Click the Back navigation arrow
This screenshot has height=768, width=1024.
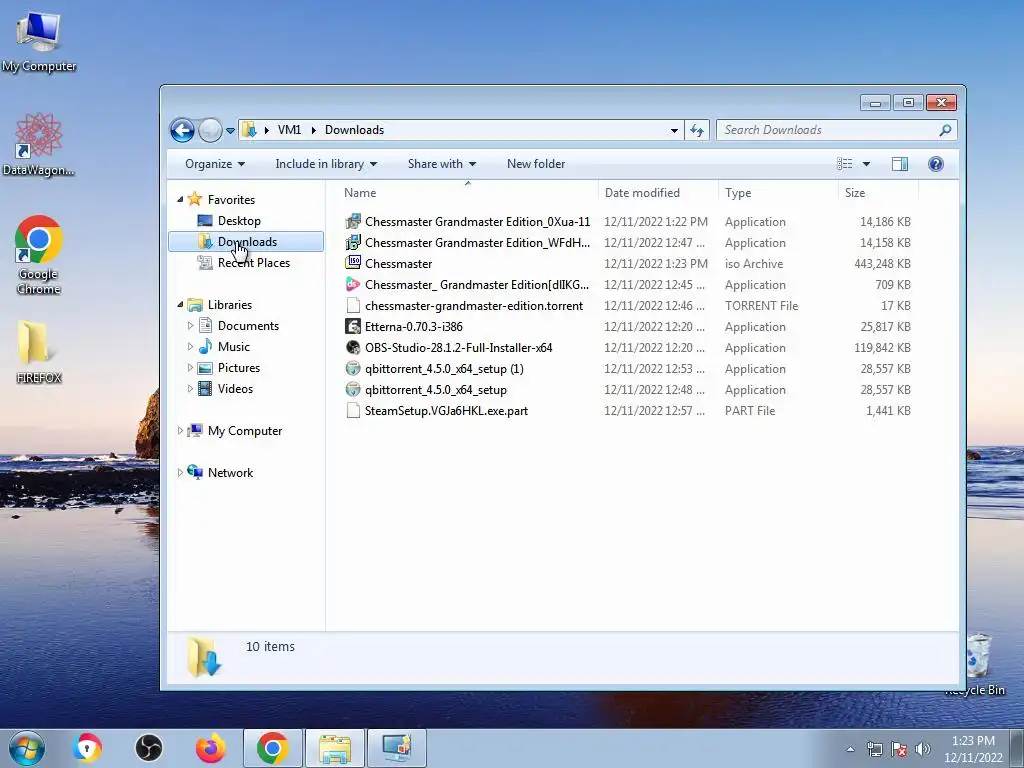182,130
